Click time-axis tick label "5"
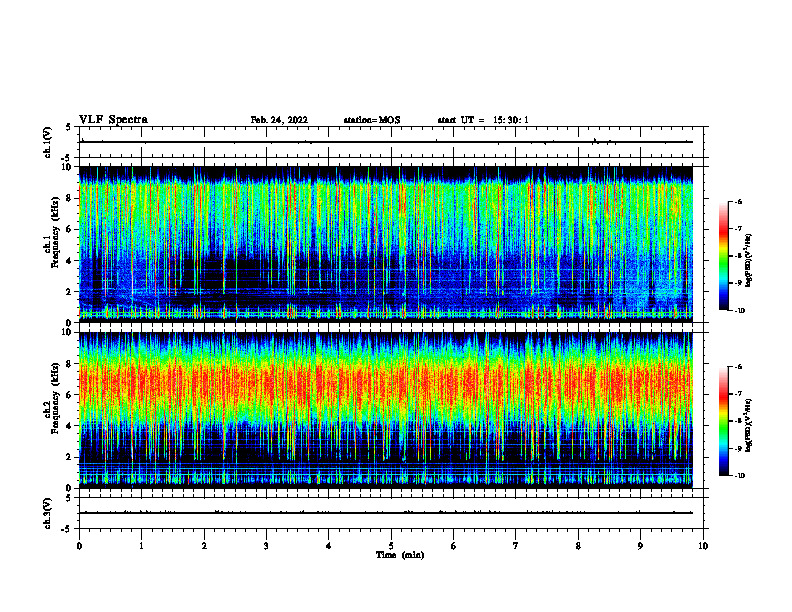 (391, 546)
